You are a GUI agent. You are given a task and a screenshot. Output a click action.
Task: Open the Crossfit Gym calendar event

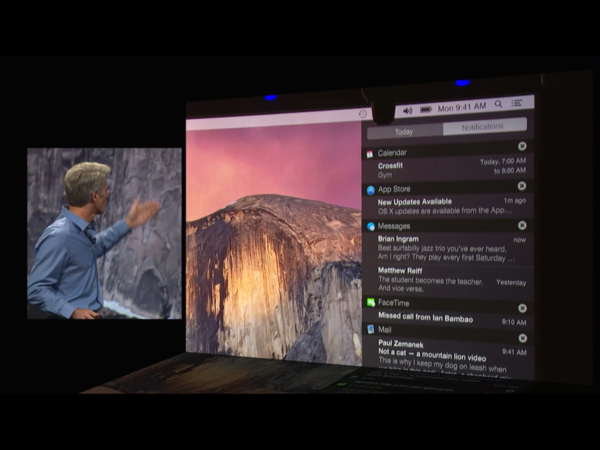(446, 168)
